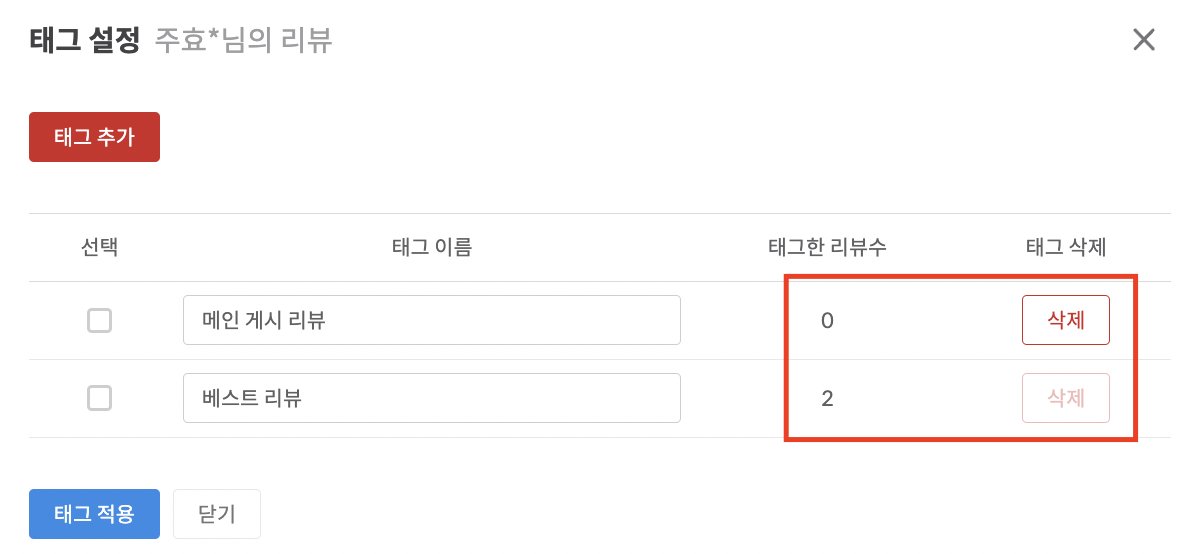
Task: Click the 태그한 리뷰수 column header
Action: pos(826,247)
